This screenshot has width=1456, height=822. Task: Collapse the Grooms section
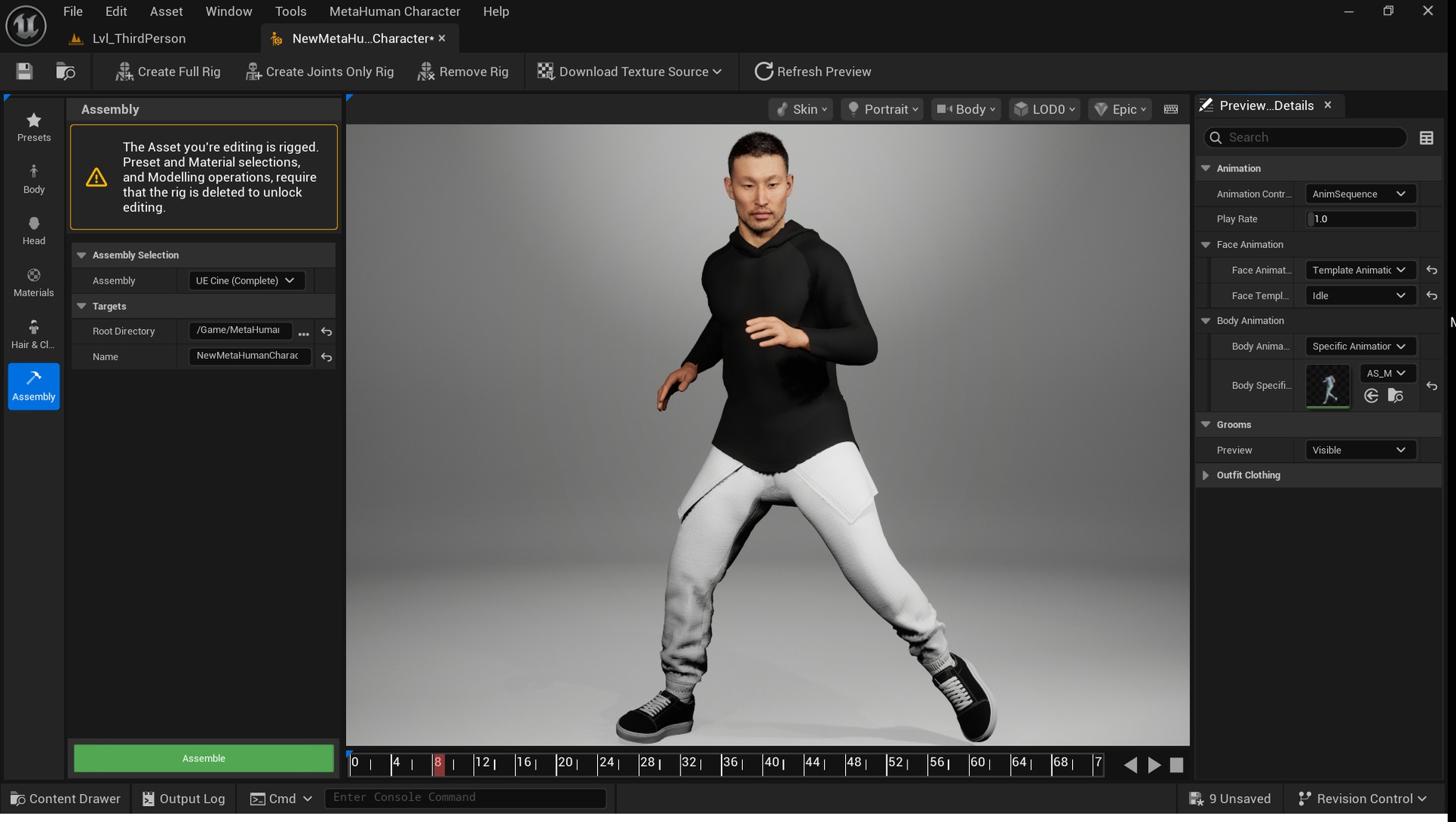click(1206, 425)
